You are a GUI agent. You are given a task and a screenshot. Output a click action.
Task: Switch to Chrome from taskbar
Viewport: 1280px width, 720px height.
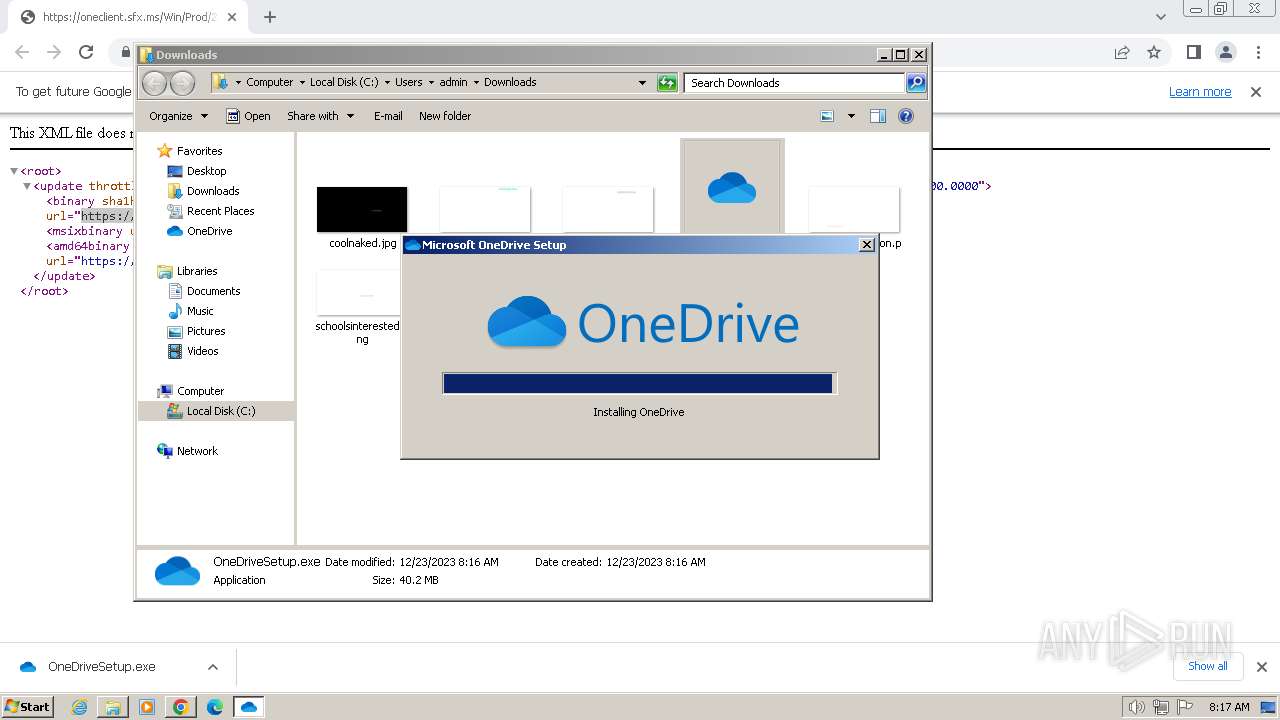(181, 707)
